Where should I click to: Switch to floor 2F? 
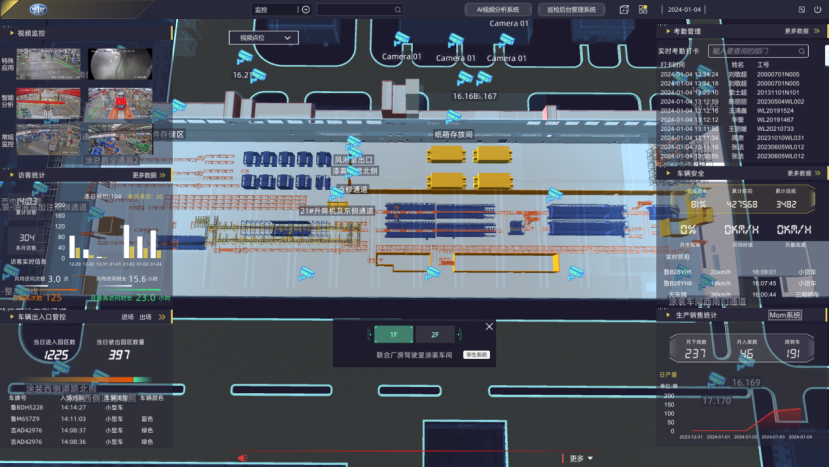[434, 335]
